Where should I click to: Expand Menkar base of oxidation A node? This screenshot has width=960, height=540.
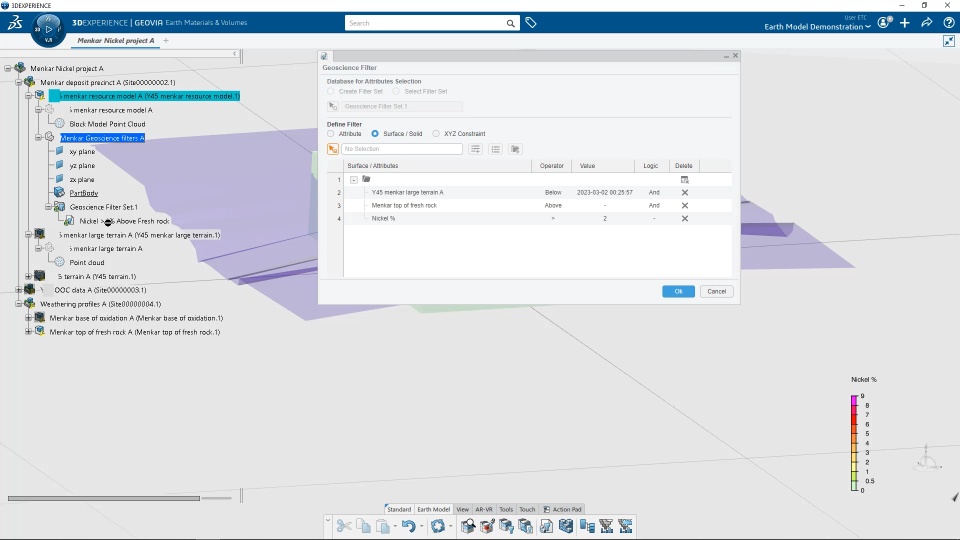[28, 318]
